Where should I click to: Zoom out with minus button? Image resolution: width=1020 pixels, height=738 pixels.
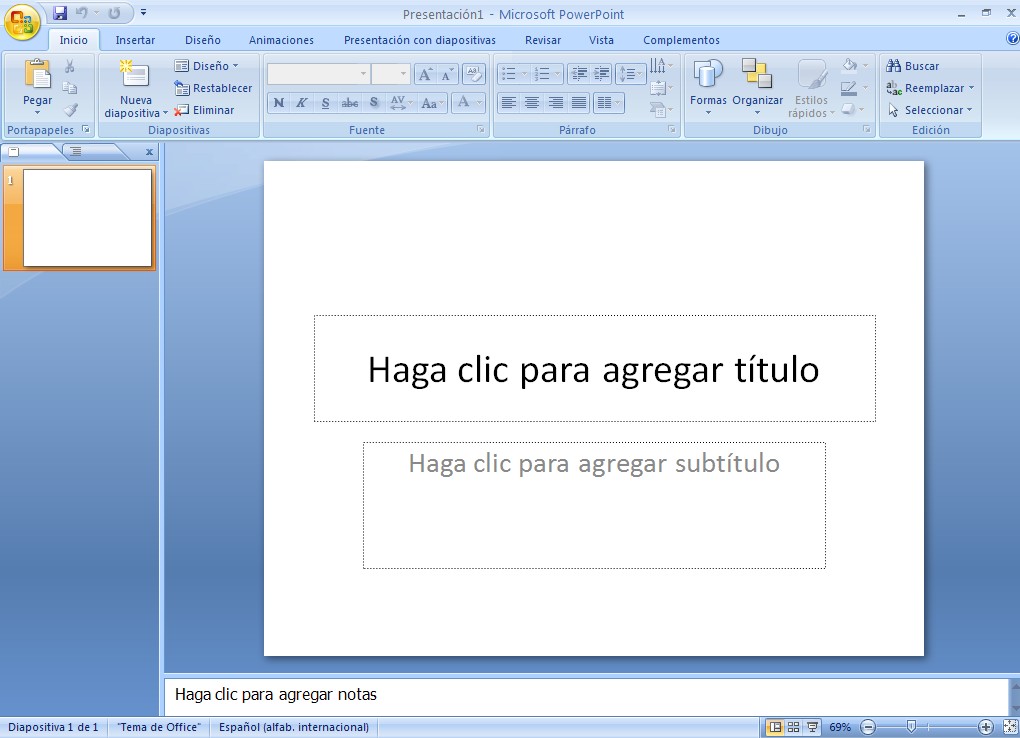click(x=868, y=727)
